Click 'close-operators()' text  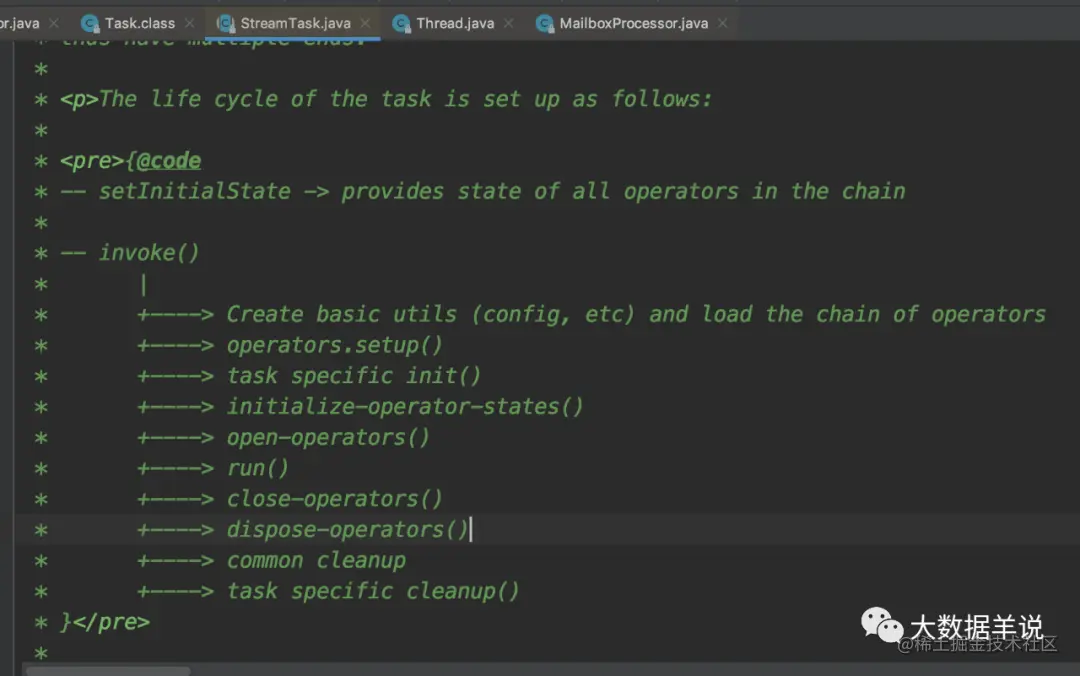335,499
